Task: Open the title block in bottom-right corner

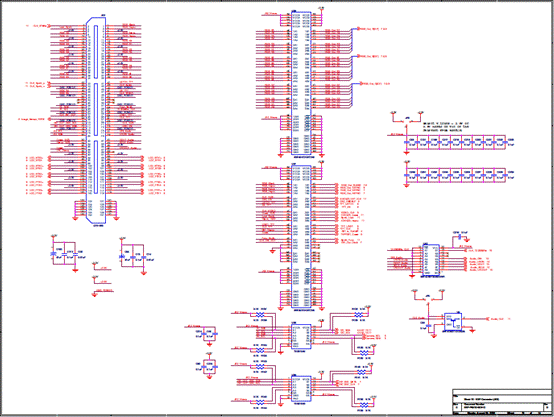Action: coord(502,401)
